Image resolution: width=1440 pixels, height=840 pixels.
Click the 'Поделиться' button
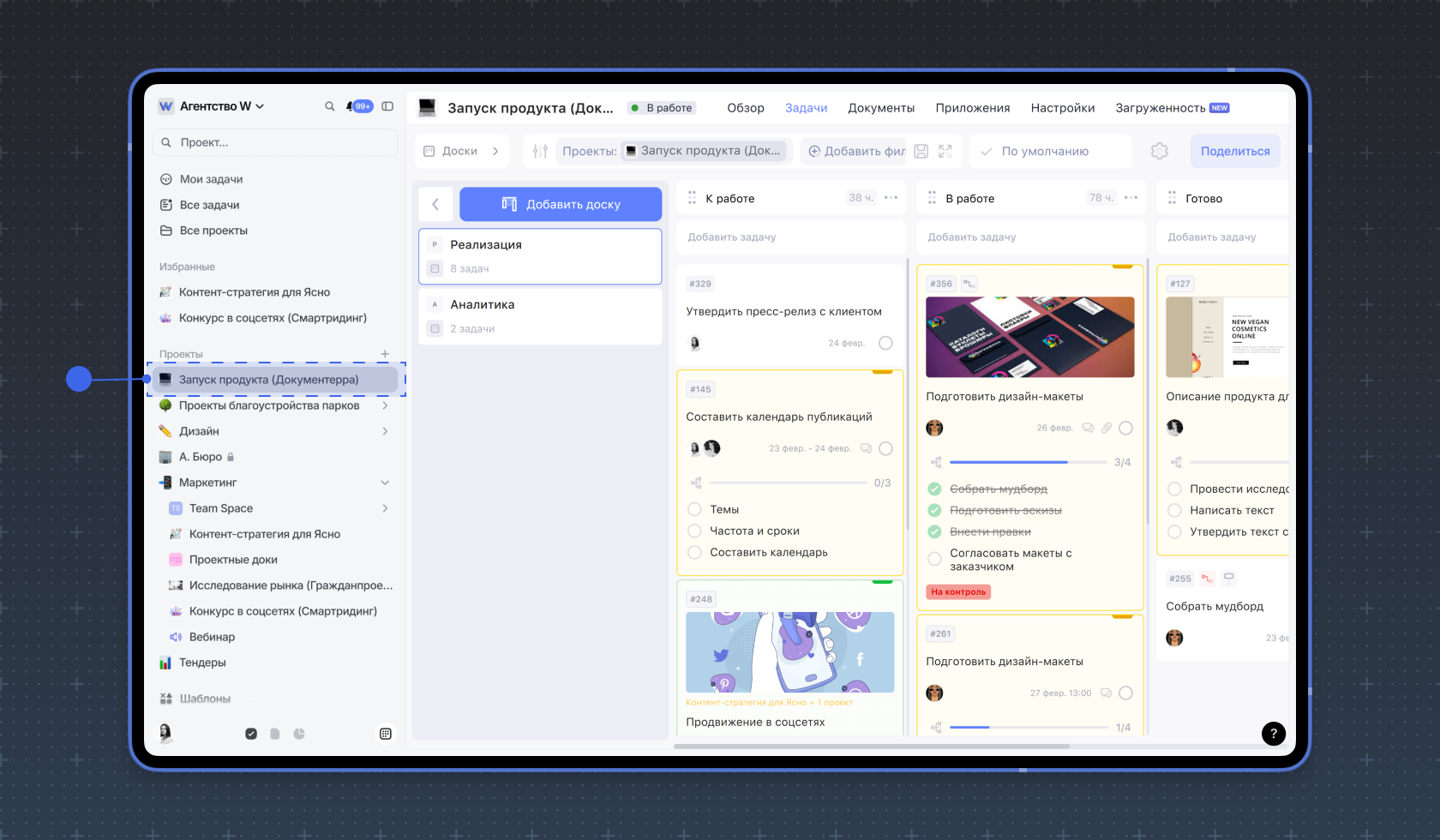1234,151
